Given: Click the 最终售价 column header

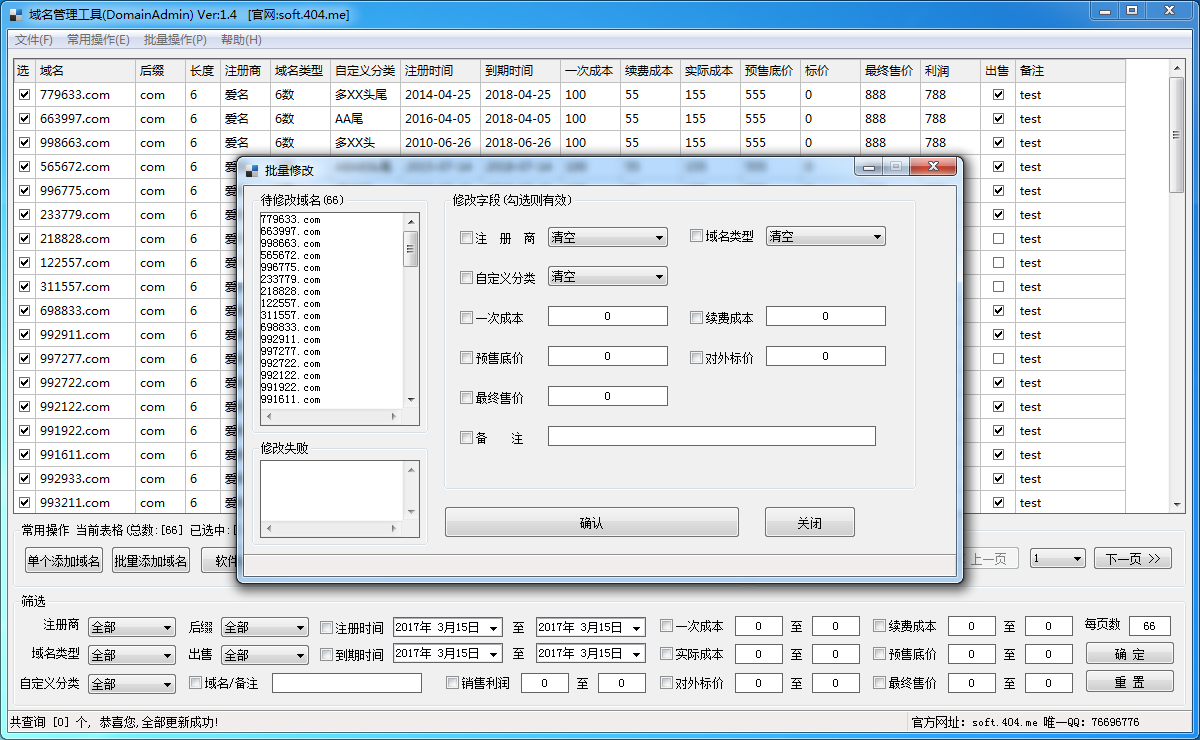Looking at the screenshot, I should (x=890, y=71).
